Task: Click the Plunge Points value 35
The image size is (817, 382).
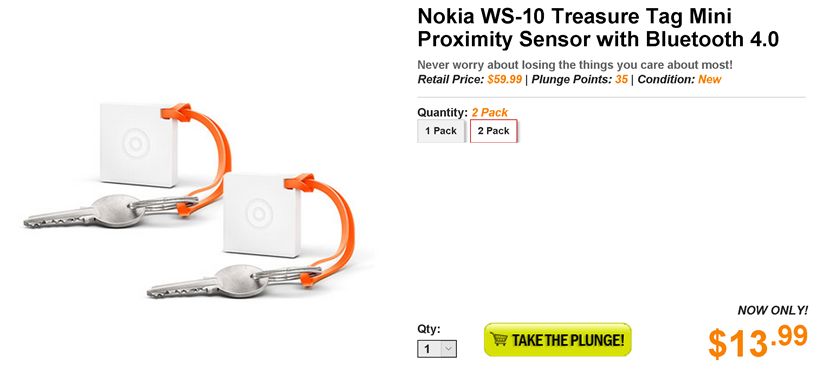Action: pyautogui.click(x=621, y=80)
